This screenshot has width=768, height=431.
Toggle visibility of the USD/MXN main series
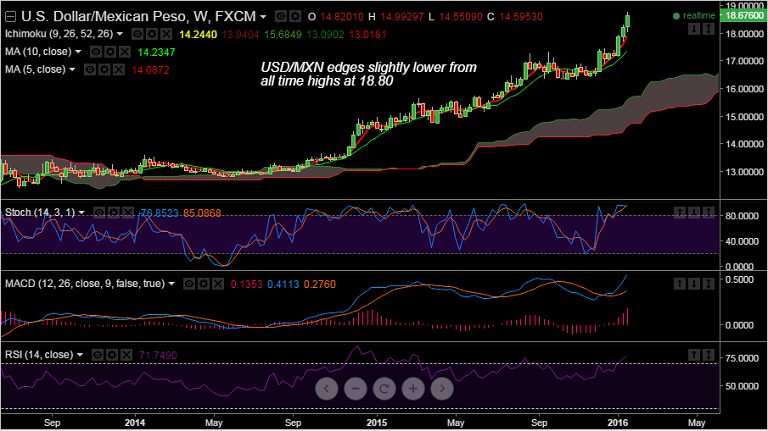pos(281,17)
